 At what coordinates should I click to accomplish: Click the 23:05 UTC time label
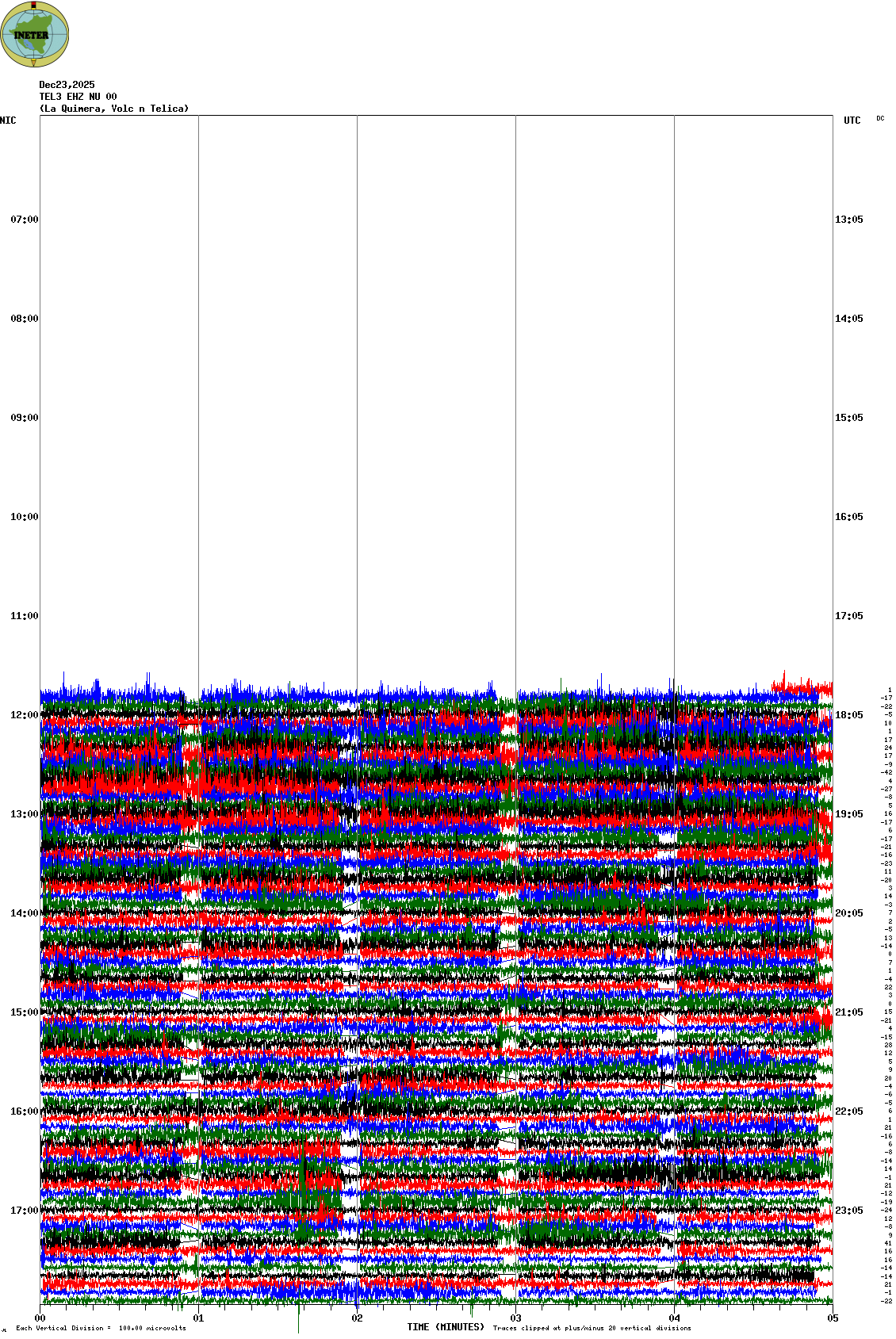pyautogui.click(x=848, y=1211)
